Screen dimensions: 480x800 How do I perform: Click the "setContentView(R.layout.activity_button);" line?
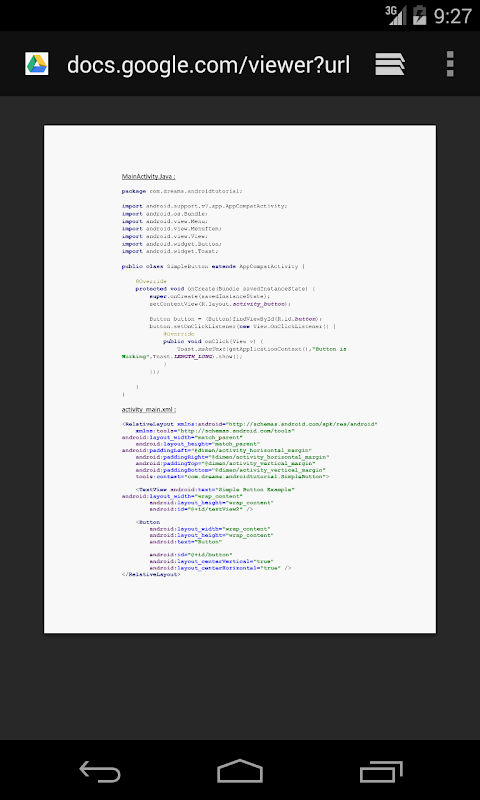tap(220, 304)
